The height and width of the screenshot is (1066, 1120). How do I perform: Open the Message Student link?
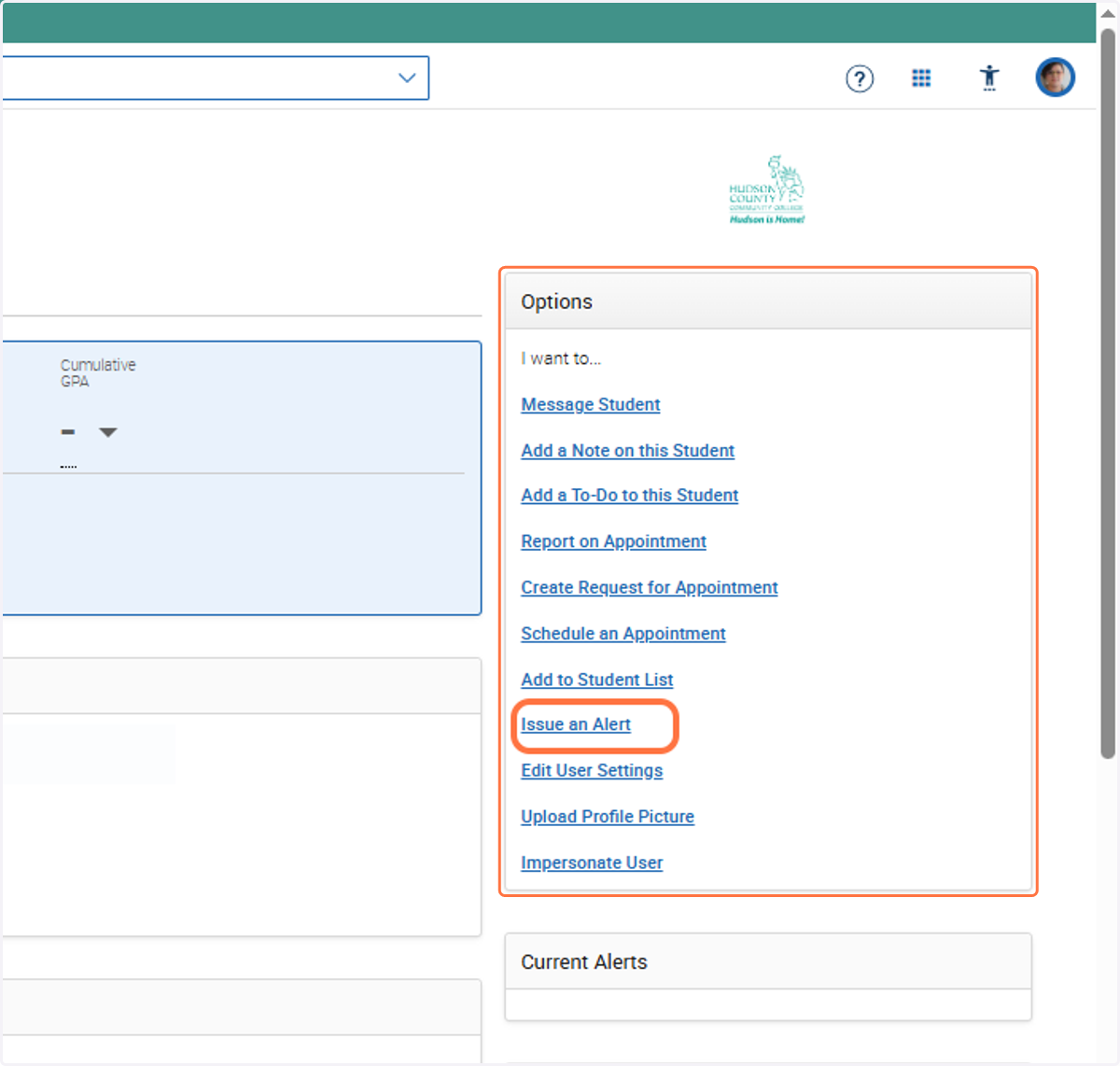click(x=591, y=404)
